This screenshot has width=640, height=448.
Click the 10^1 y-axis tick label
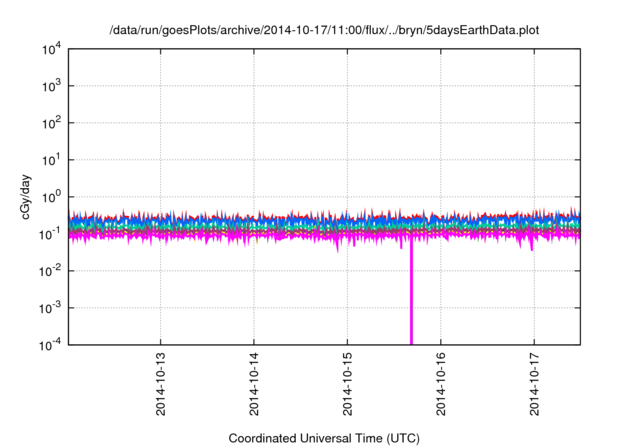51,160
